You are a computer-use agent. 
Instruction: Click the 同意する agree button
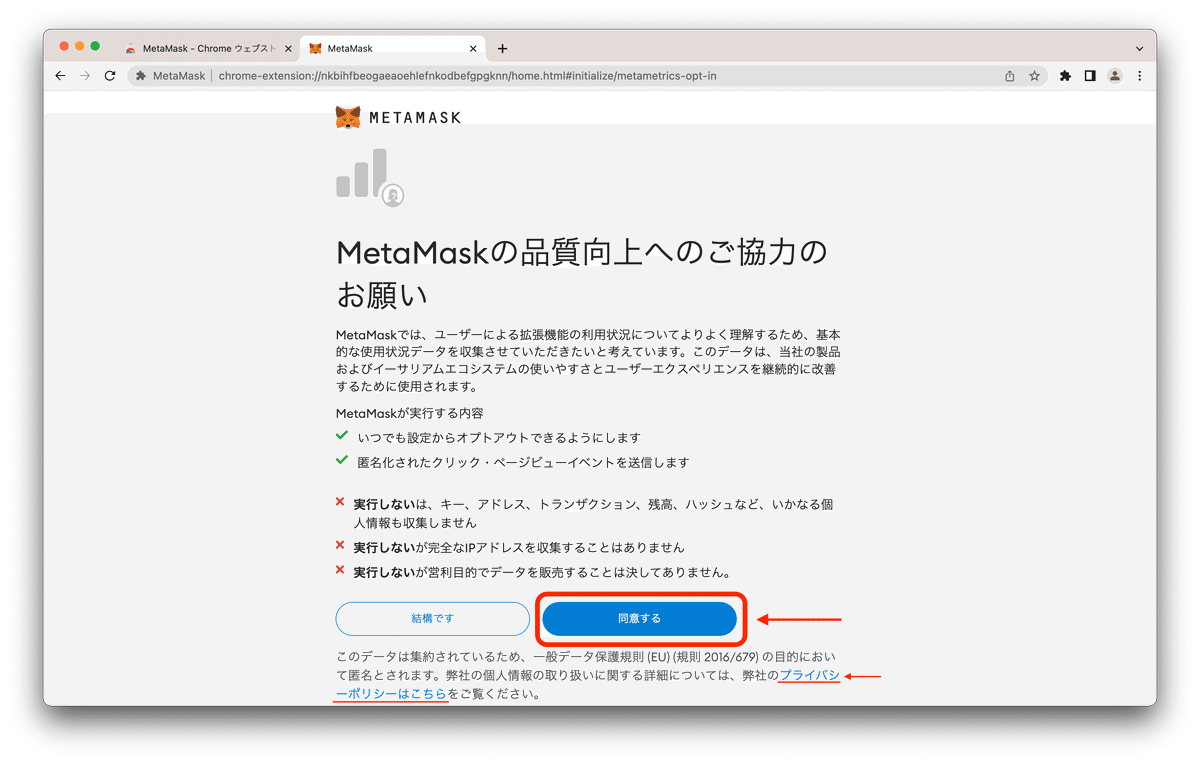[638, 618]
